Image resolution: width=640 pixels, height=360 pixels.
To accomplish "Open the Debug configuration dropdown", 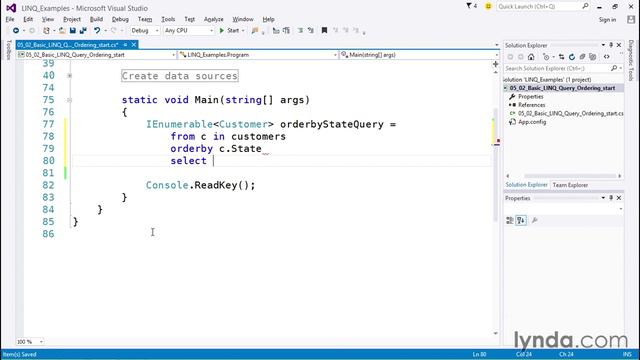I will point(144,31).
